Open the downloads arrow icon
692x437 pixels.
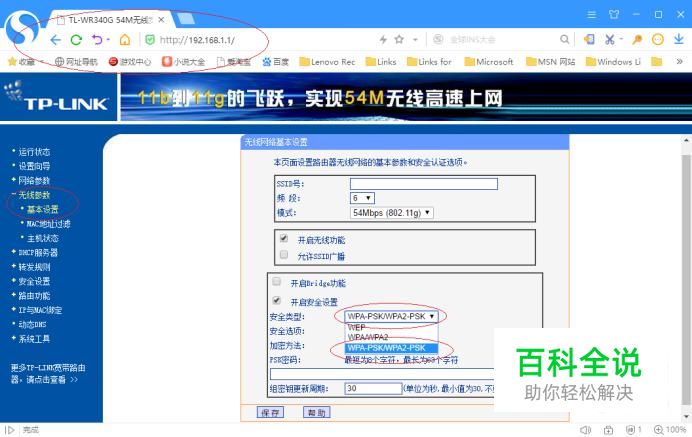pyautogui.click(x=679, y=39)
